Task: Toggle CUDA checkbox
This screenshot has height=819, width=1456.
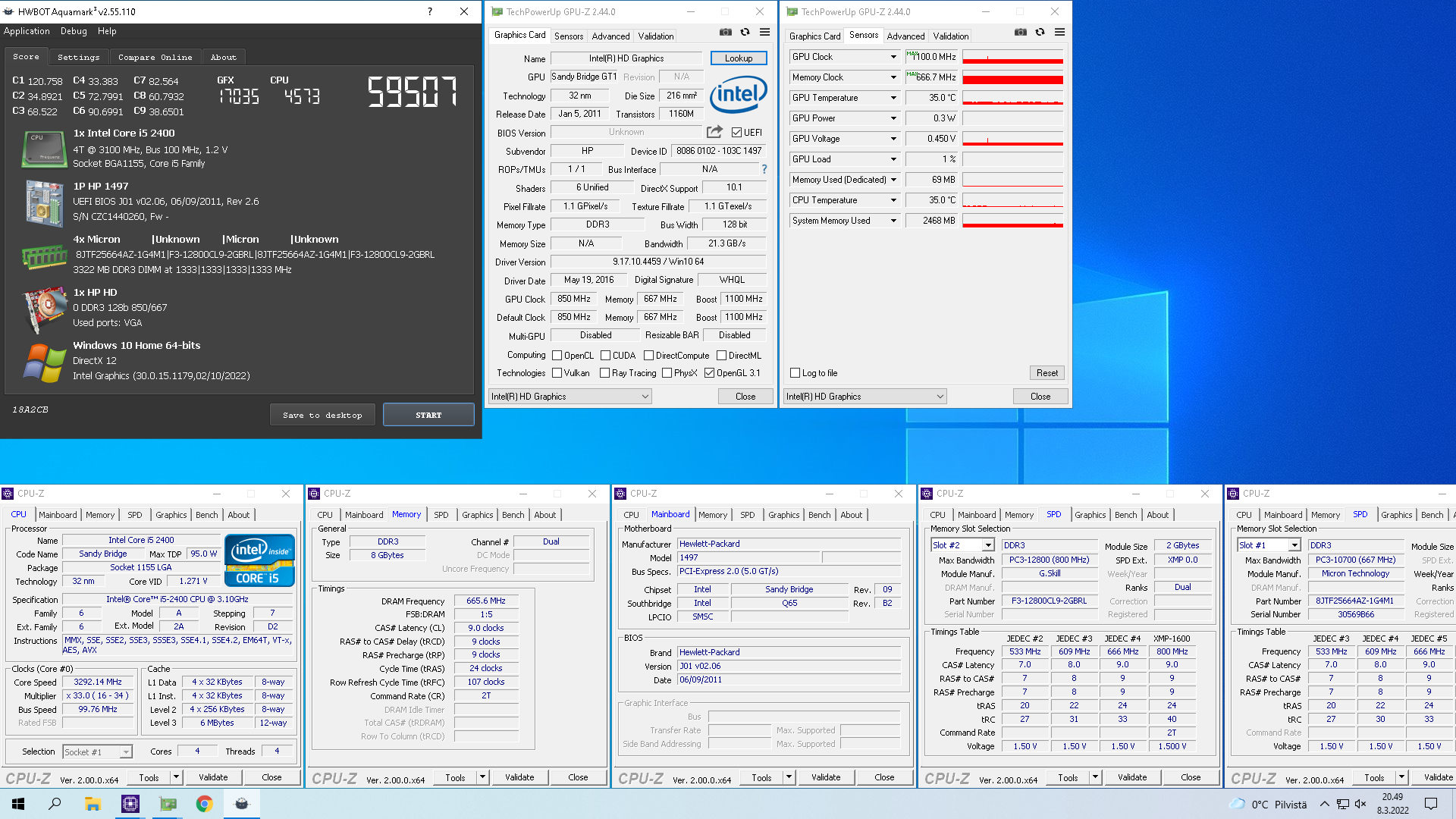Action: 605,356
